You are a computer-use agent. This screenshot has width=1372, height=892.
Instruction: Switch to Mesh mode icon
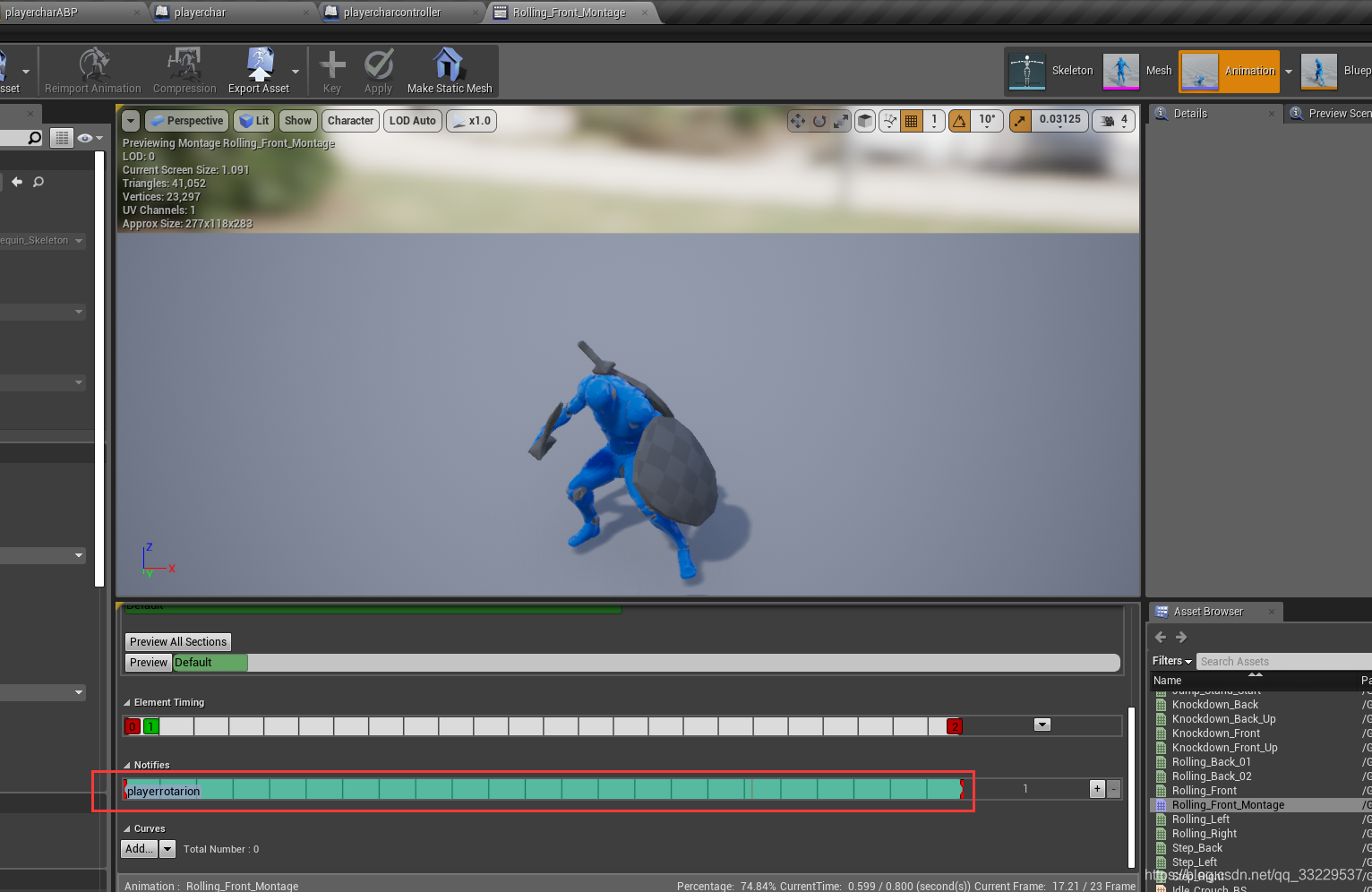tap(1121, 71)
